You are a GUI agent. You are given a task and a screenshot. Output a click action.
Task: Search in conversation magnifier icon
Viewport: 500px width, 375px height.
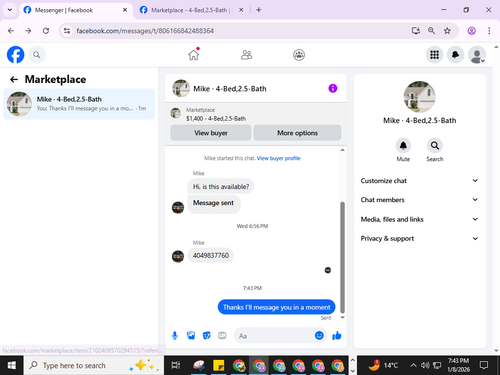point(435,146)
